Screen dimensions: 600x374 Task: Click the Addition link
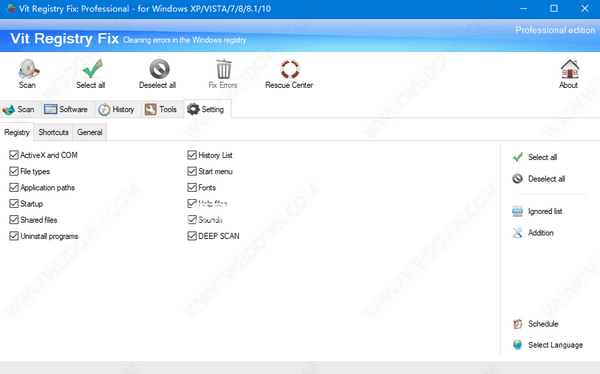click(541, 233)
